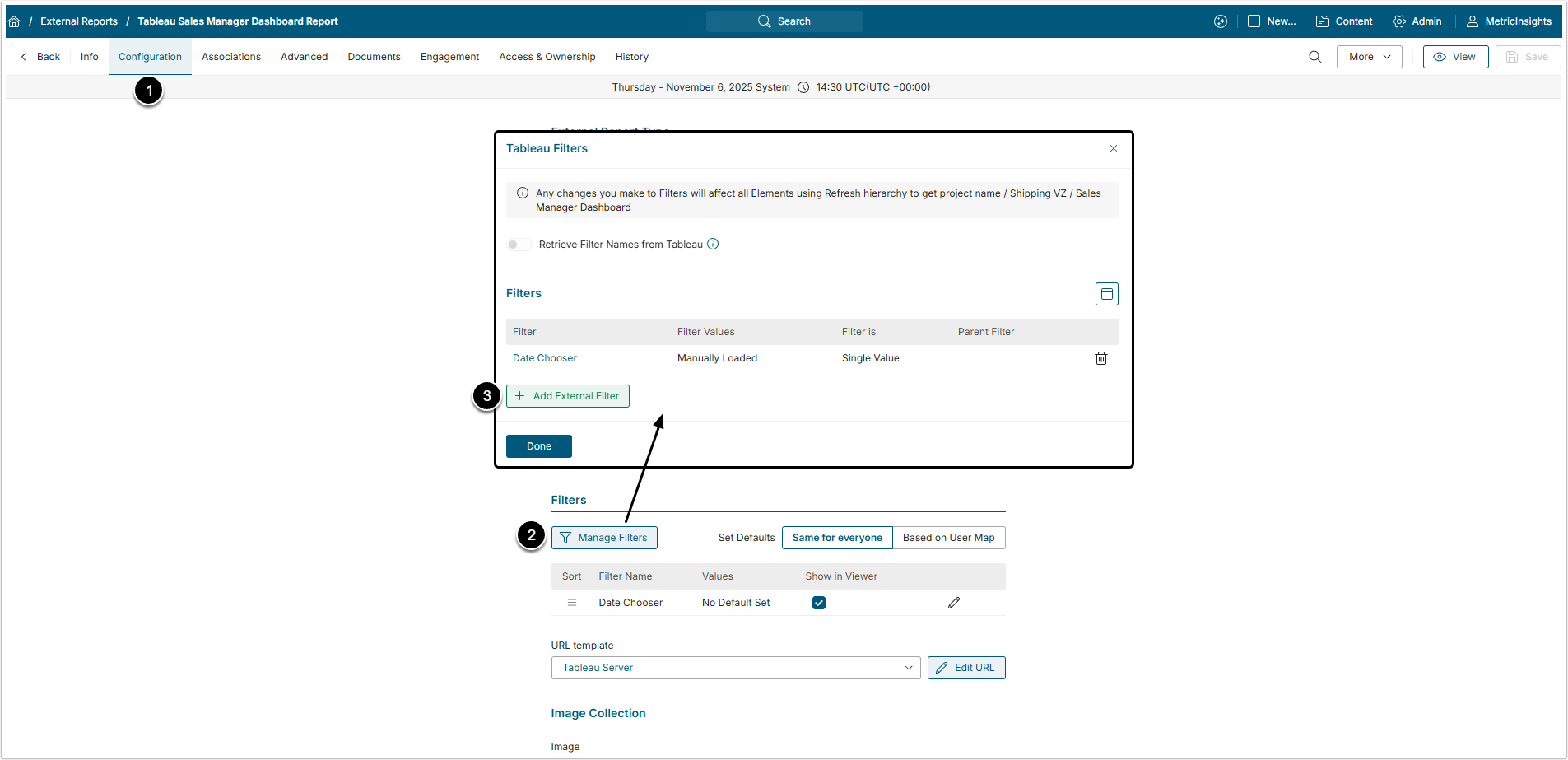The width and height of the screenshot is (1568, 760).
Task: Toggle Retrieve Filter Names from Tableau switch
Action: click(x=519, y=245)
